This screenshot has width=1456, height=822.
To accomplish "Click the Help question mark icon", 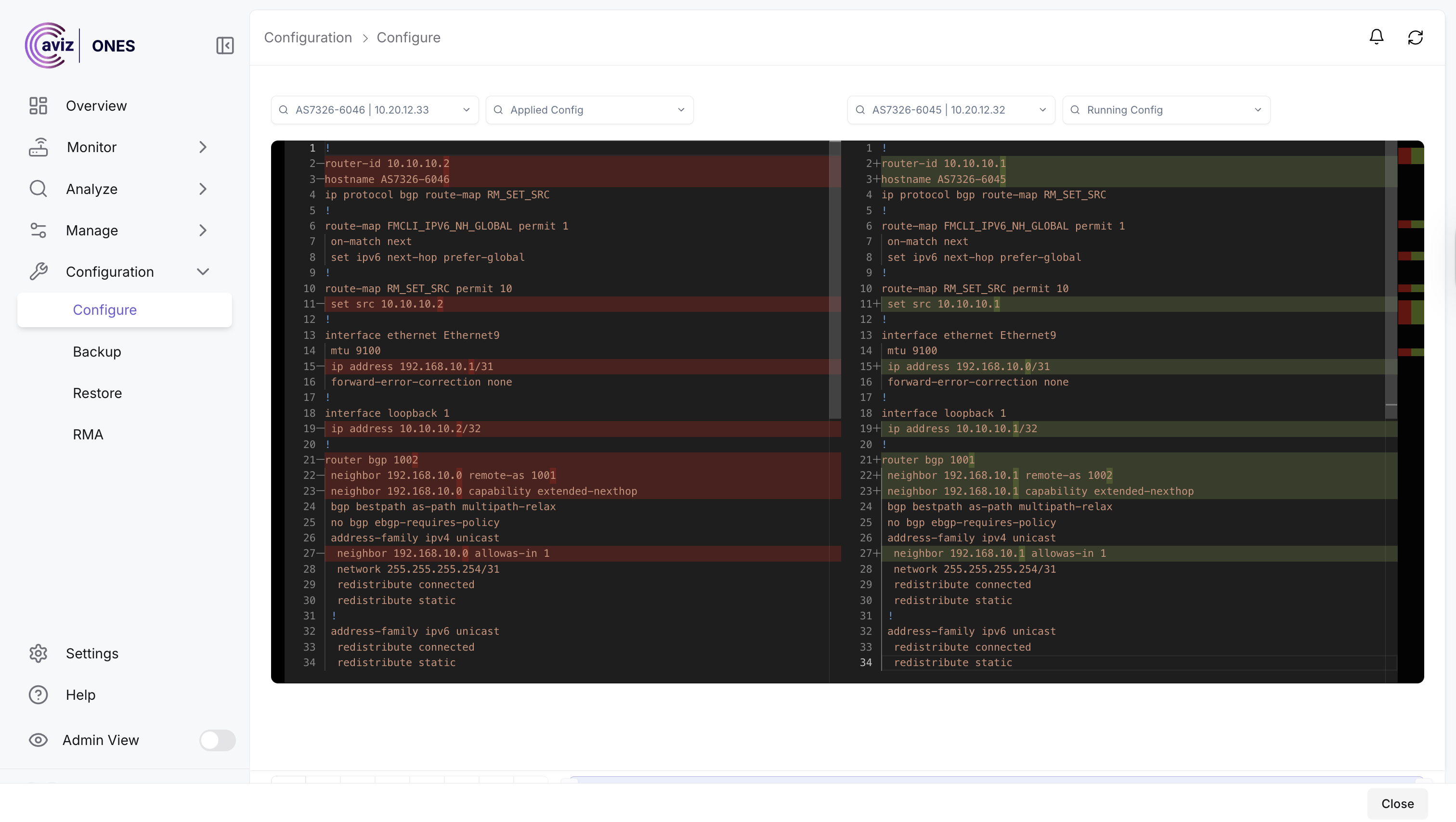I will (x=38, y=694).
